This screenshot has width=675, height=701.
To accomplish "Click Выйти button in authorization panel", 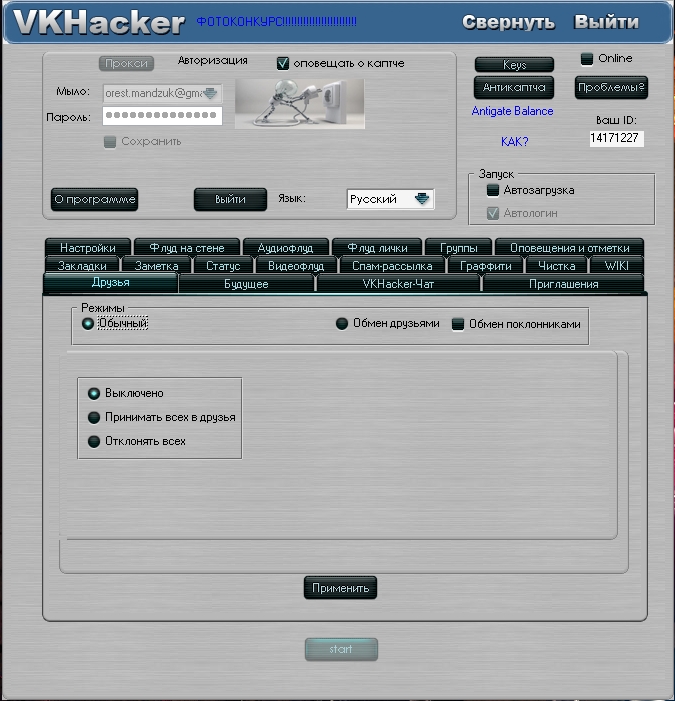I will coord(230,199).
